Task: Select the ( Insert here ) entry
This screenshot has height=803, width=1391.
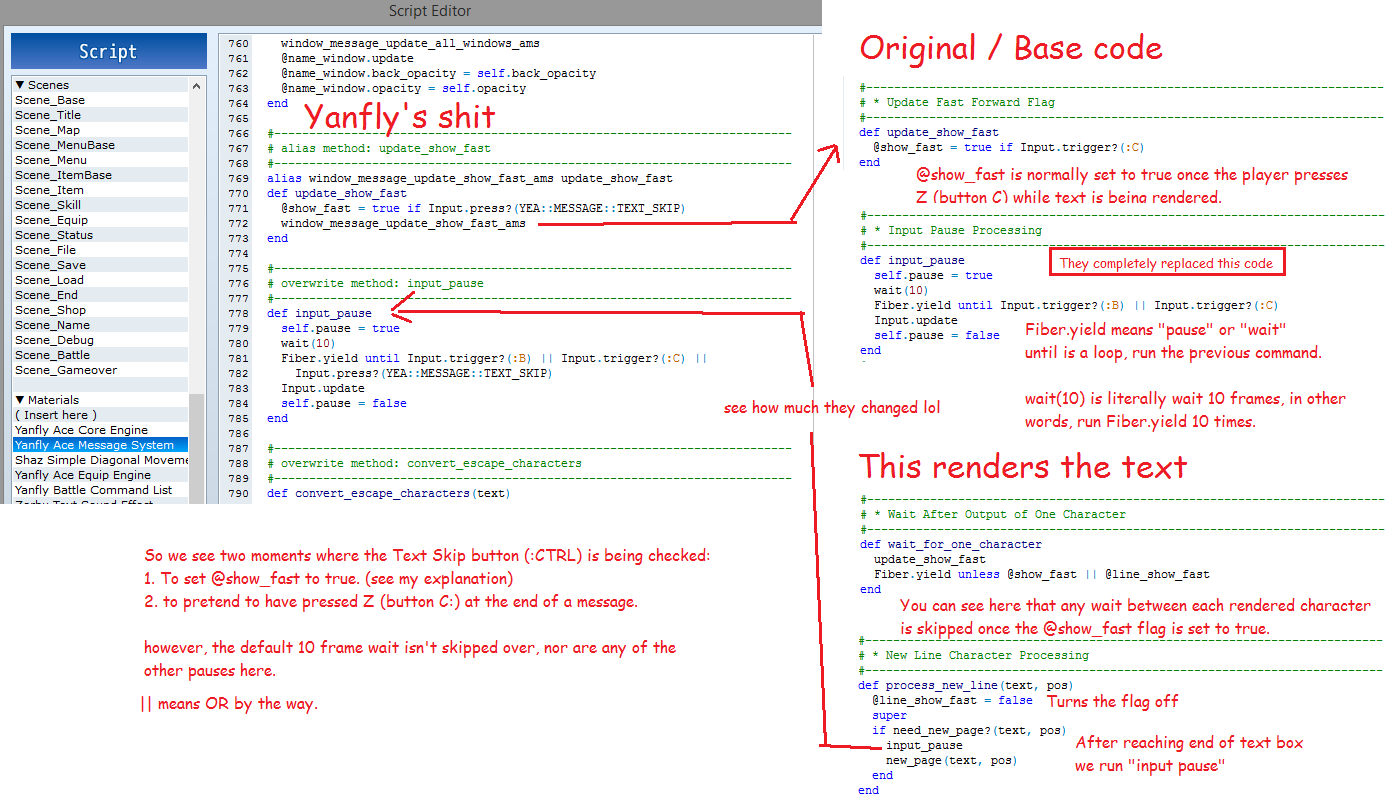Action: [x=100, y=415]
